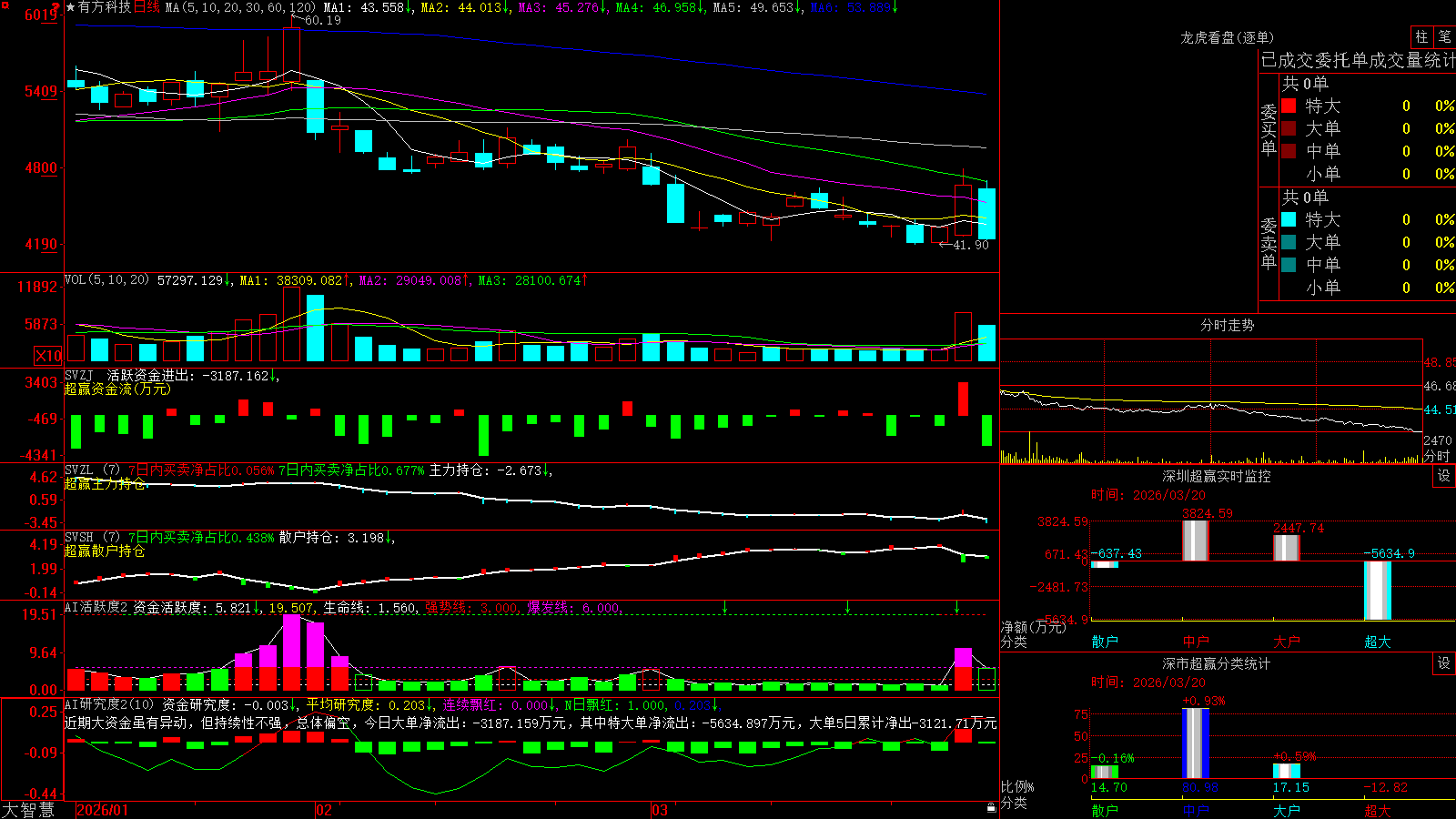
Task: Click the lock icon on the time axis
Action: (x=992, y=807)
